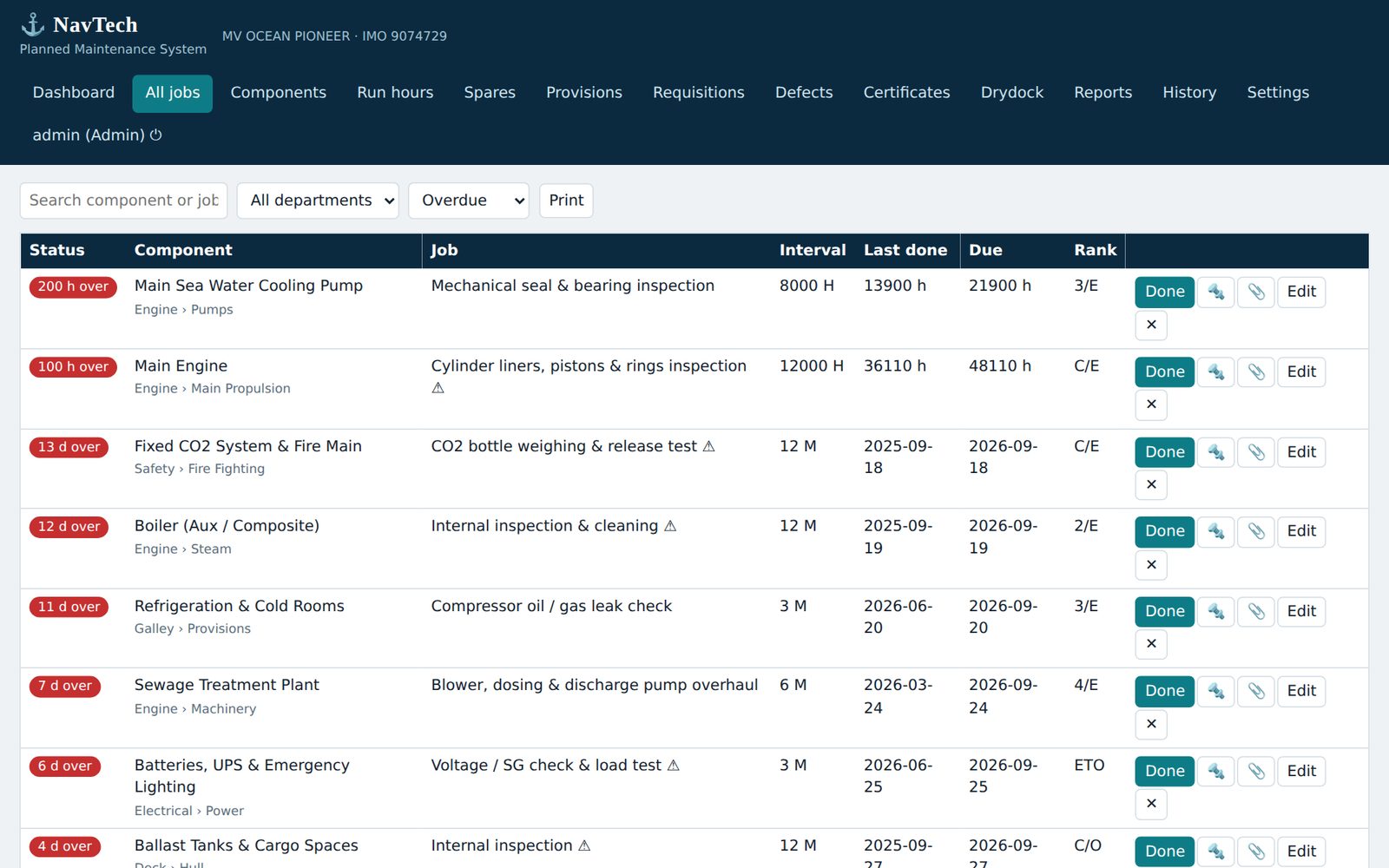
Task: Mark Sewage Treatment Plant job as Done
Action: [x=1164, y=691]
